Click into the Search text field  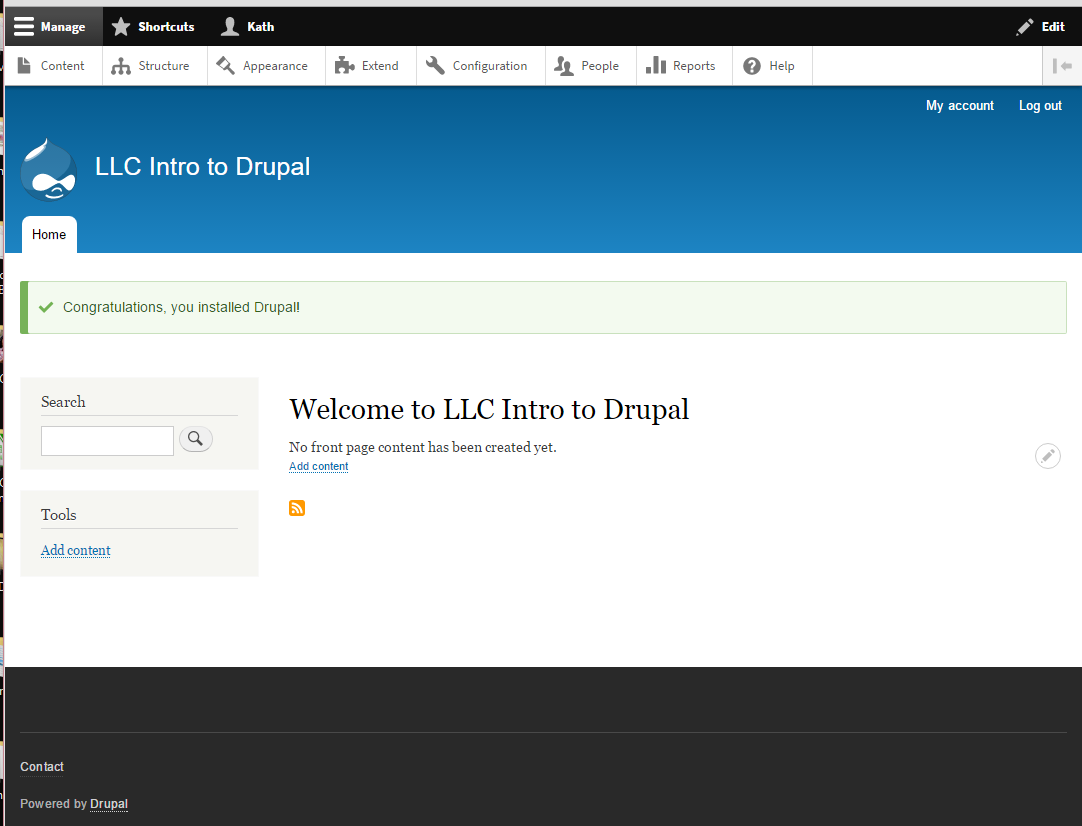[x=108, y=441]
